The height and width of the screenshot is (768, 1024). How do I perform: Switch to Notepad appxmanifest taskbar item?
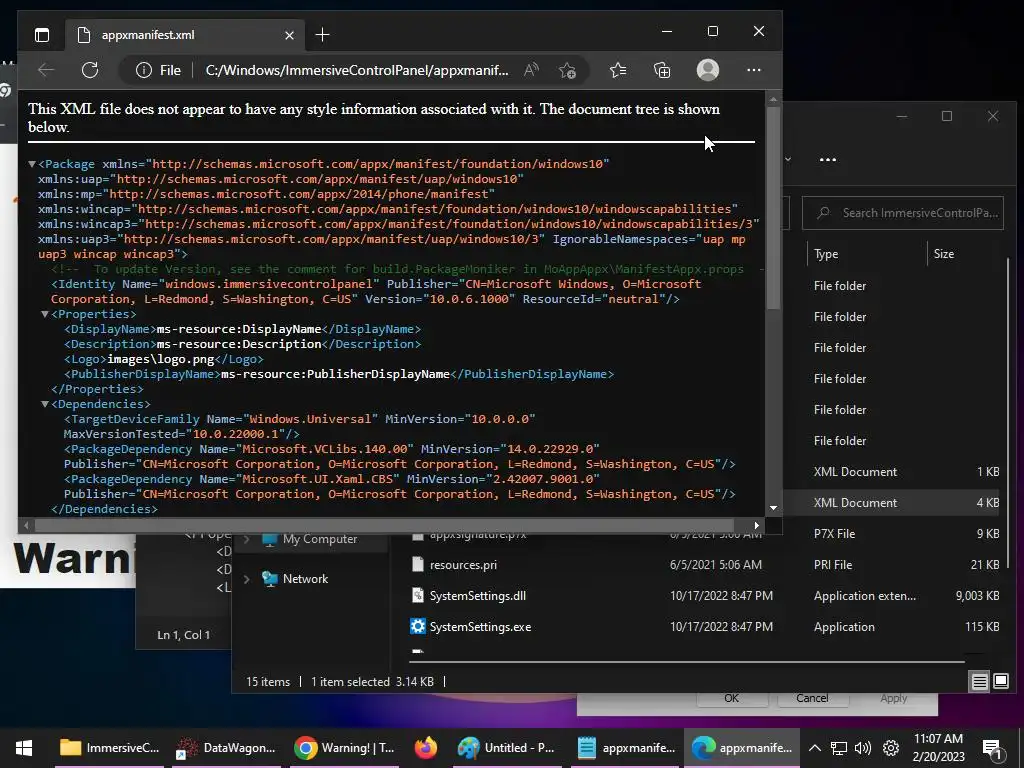click(x=627, y=748)
